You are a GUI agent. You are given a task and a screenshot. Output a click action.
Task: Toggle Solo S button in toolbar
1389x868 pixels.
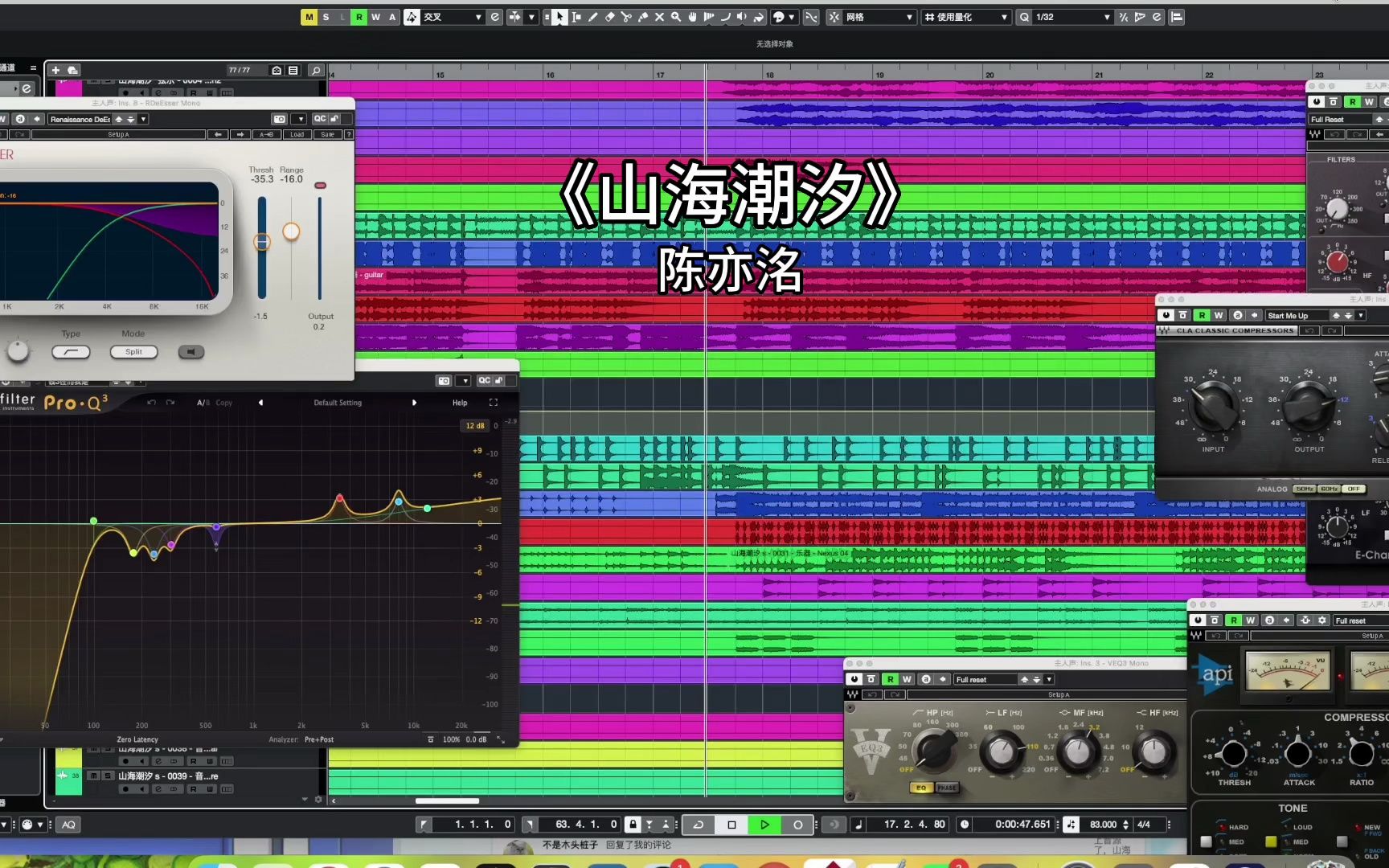(x=326, y=17)
